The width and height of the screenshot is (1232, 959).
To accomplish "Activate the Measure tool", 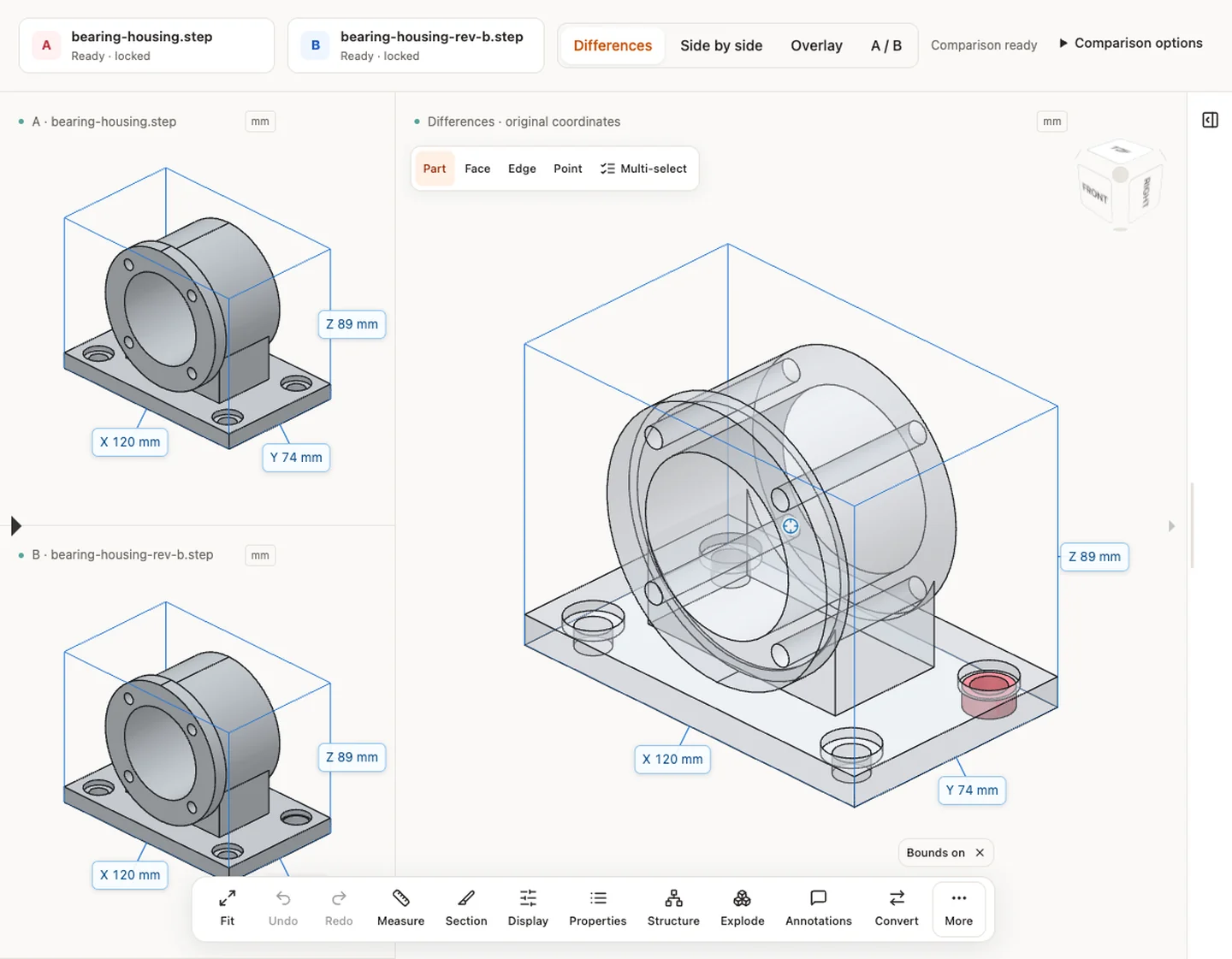I will pos(400,908).
